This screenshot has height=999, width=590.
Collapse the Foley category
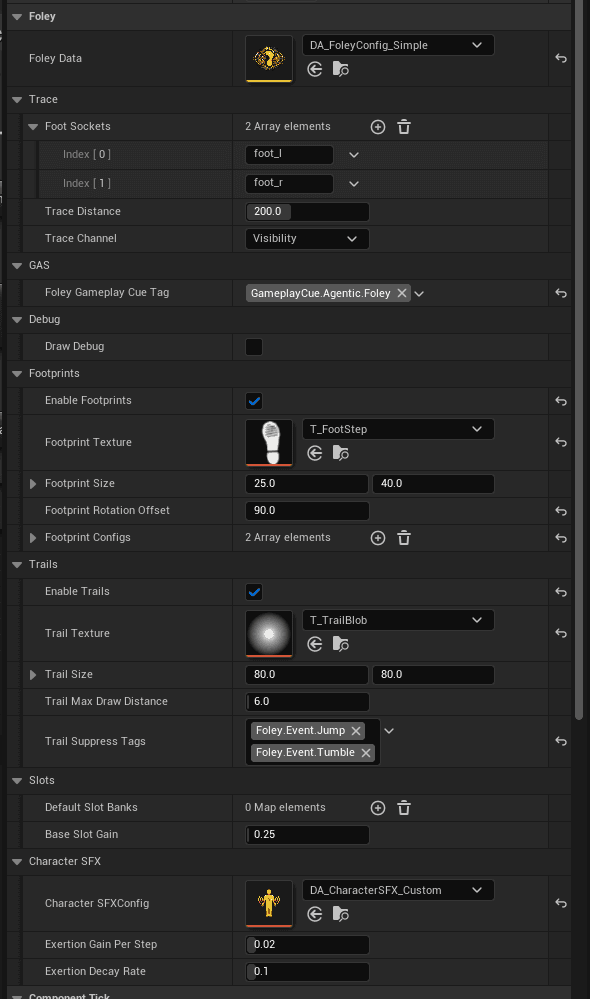pyautogui.click(x=17, y=17)
